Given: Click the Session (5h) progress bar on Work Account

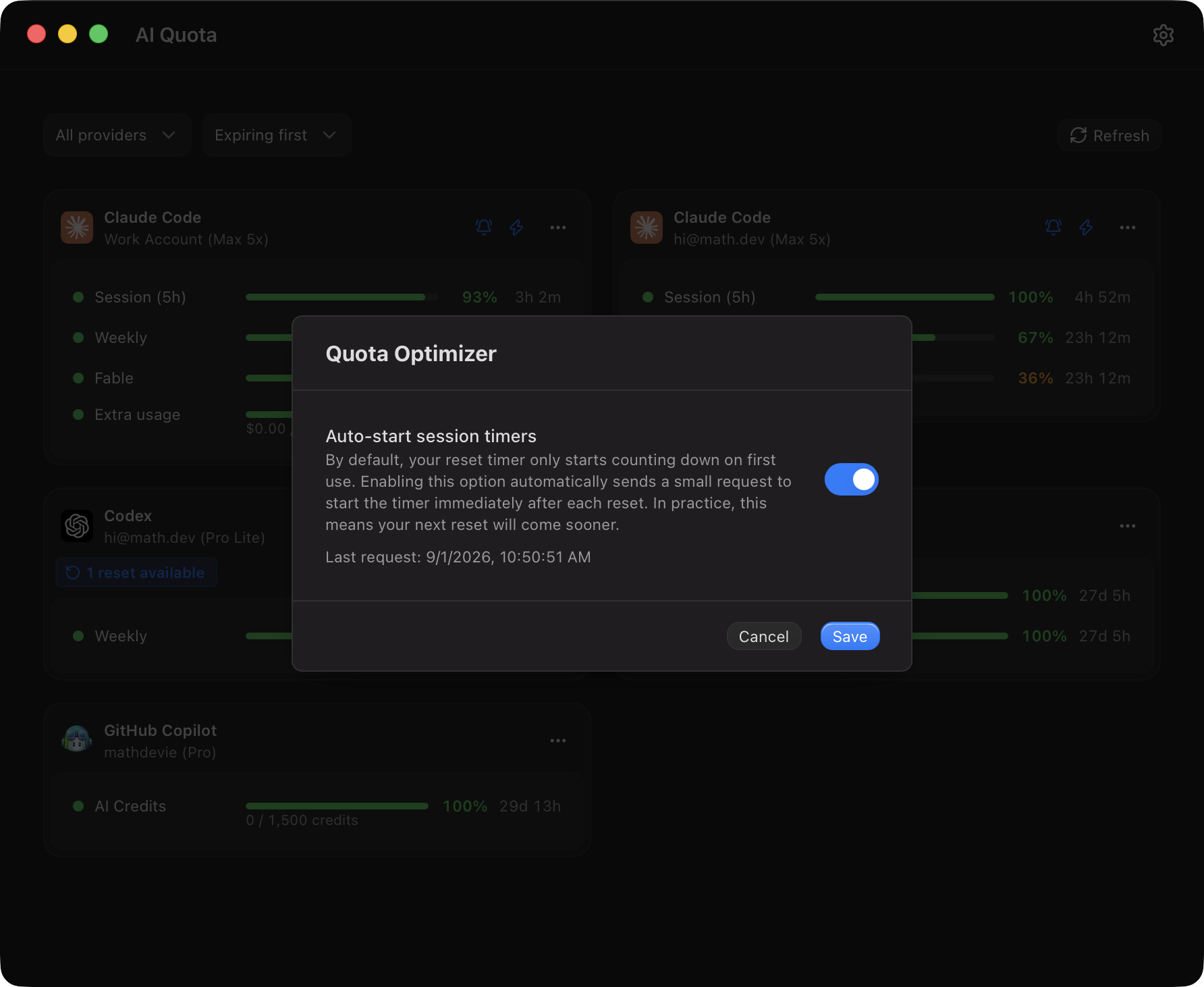Looking at the screenshot, I should coord(341,297).
